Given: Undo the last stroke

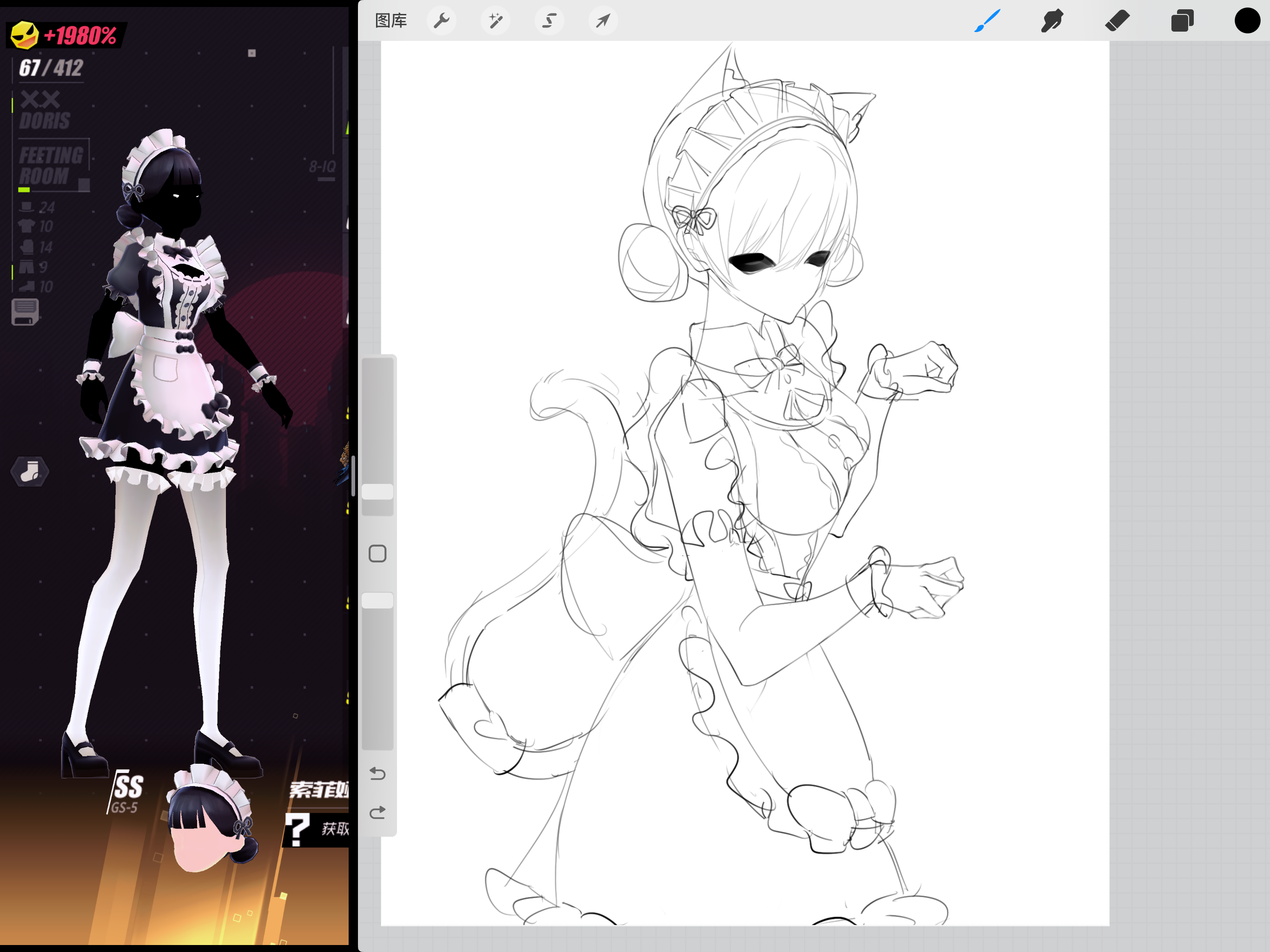Looking at the screenshot, I should click(x=377, y=773).
